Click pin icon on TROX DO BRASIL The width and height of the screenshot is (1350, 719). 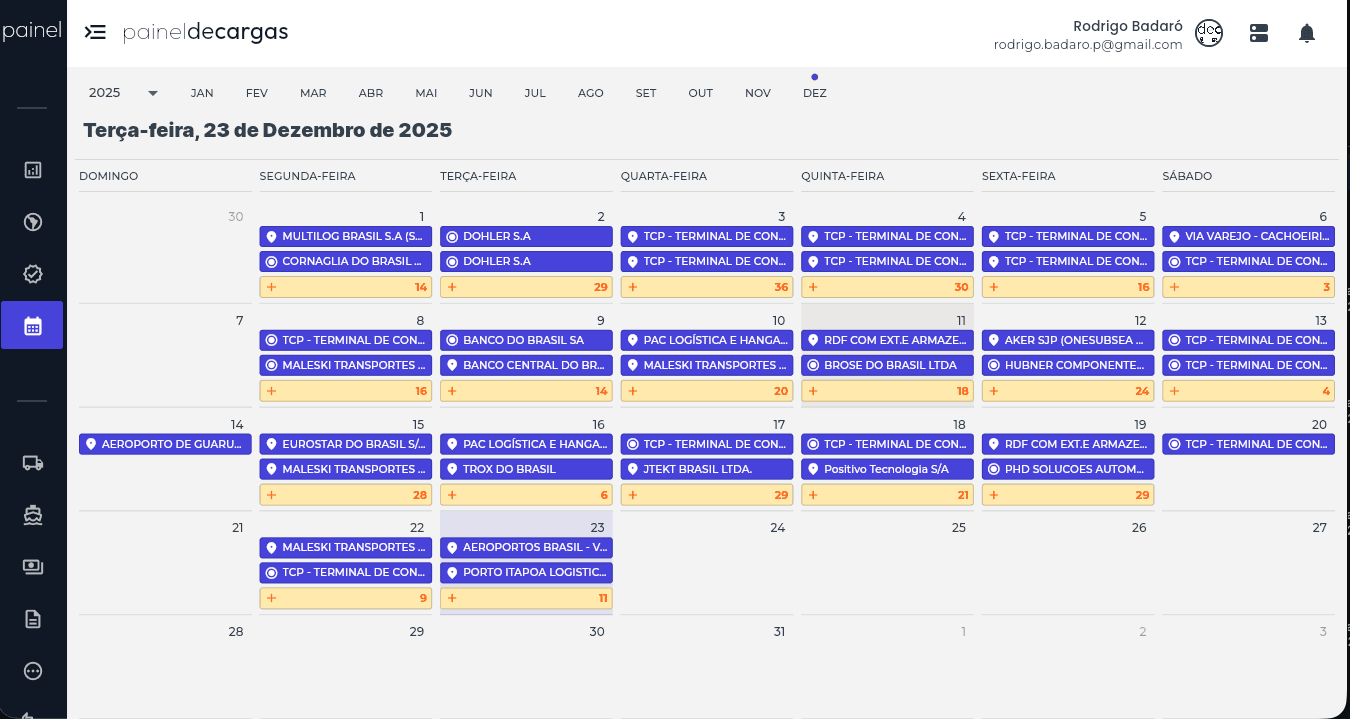pos(452,469)
